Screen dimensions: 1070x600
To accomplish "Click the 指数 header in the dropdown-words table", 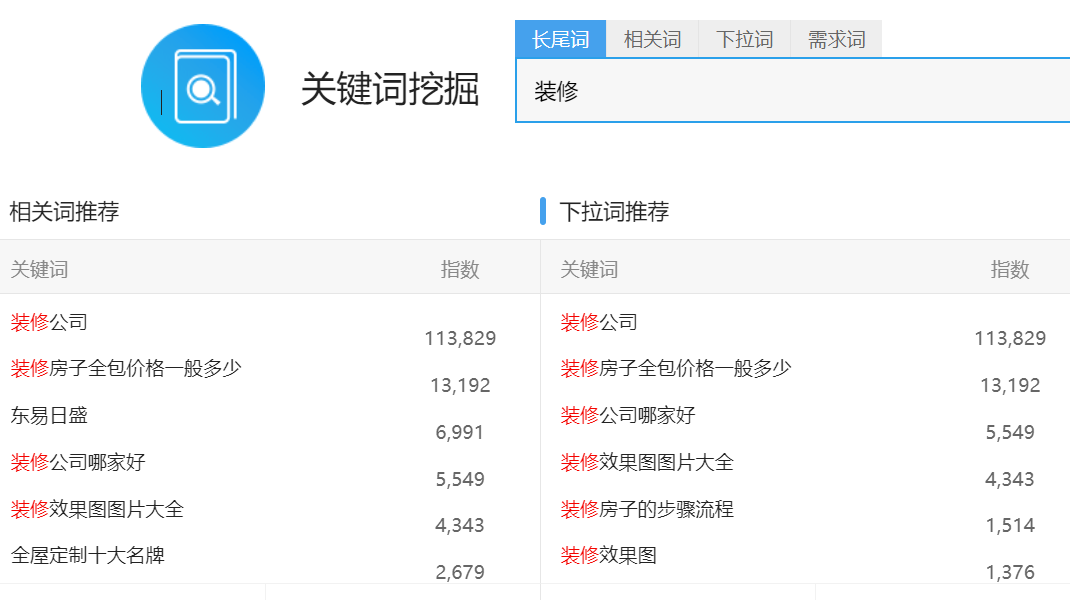I will 1010,270.
